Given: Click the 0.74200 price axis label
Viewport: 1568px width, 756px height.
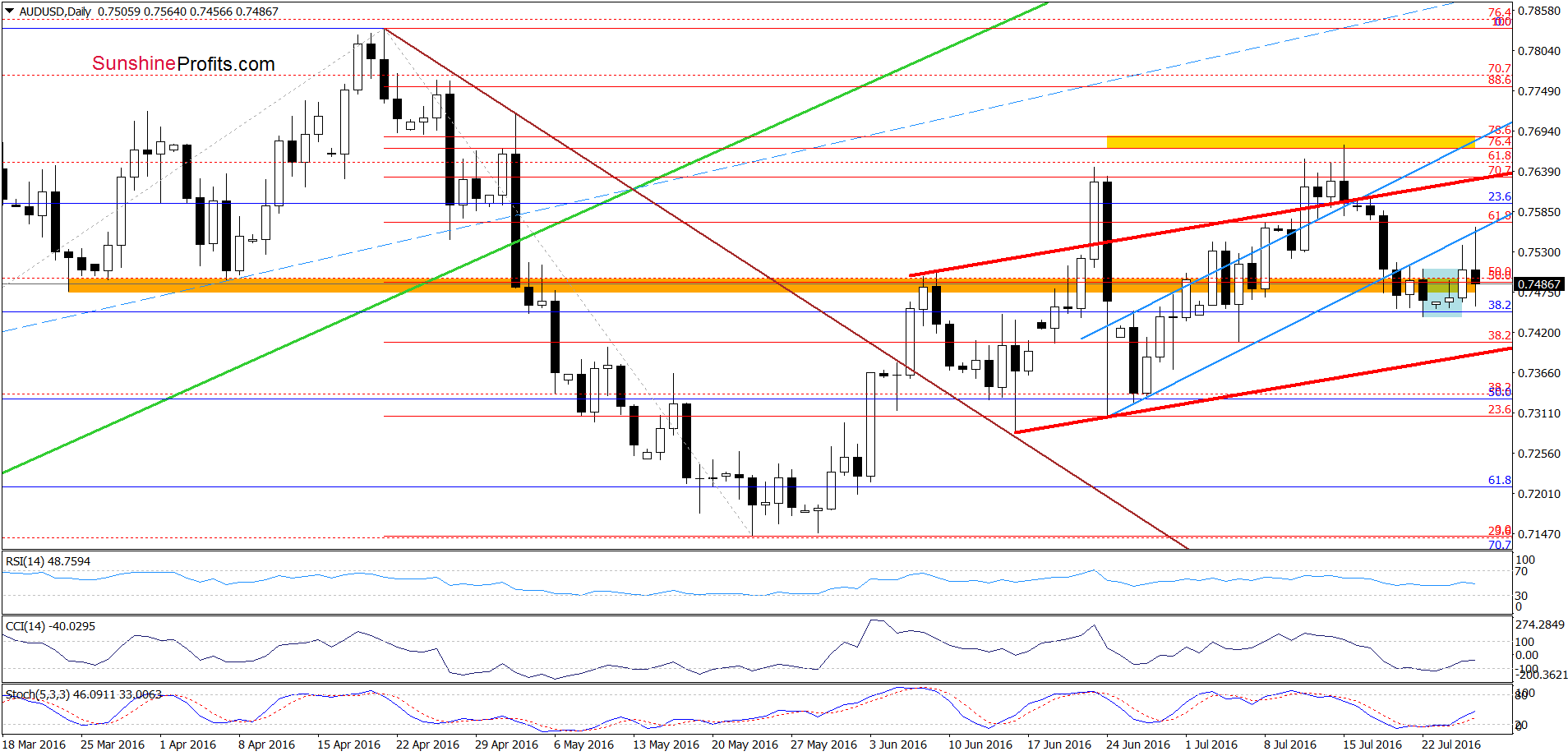Looking at the screenshot, I should (x=1539, y=333).
